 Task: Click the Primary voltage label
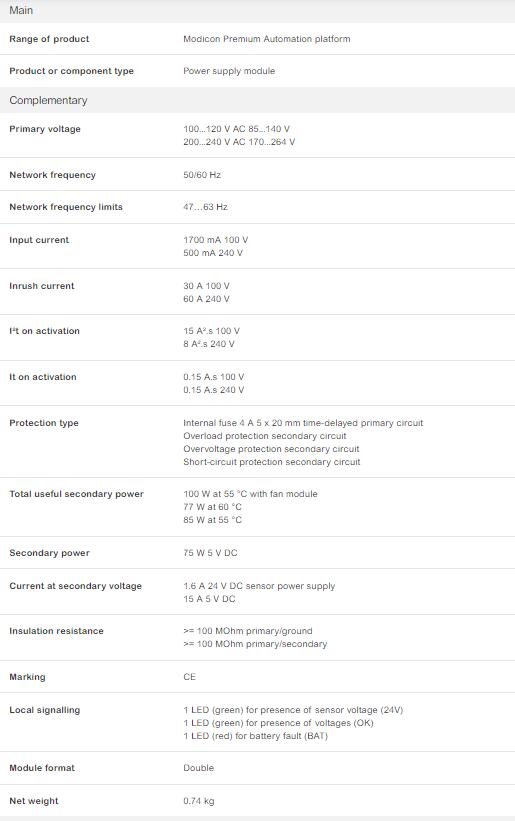[45, 129]
